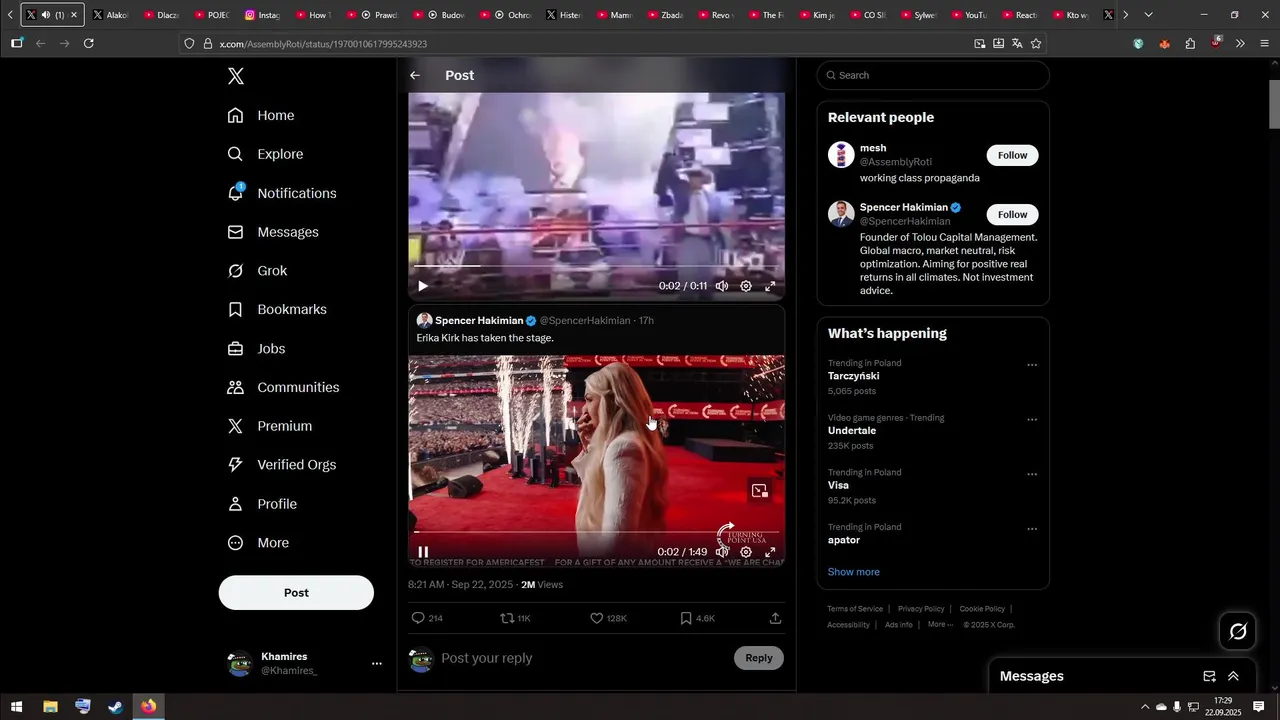The image size is (1280, 720).
Task: Open Steam from taskbar
Action: 115,707
